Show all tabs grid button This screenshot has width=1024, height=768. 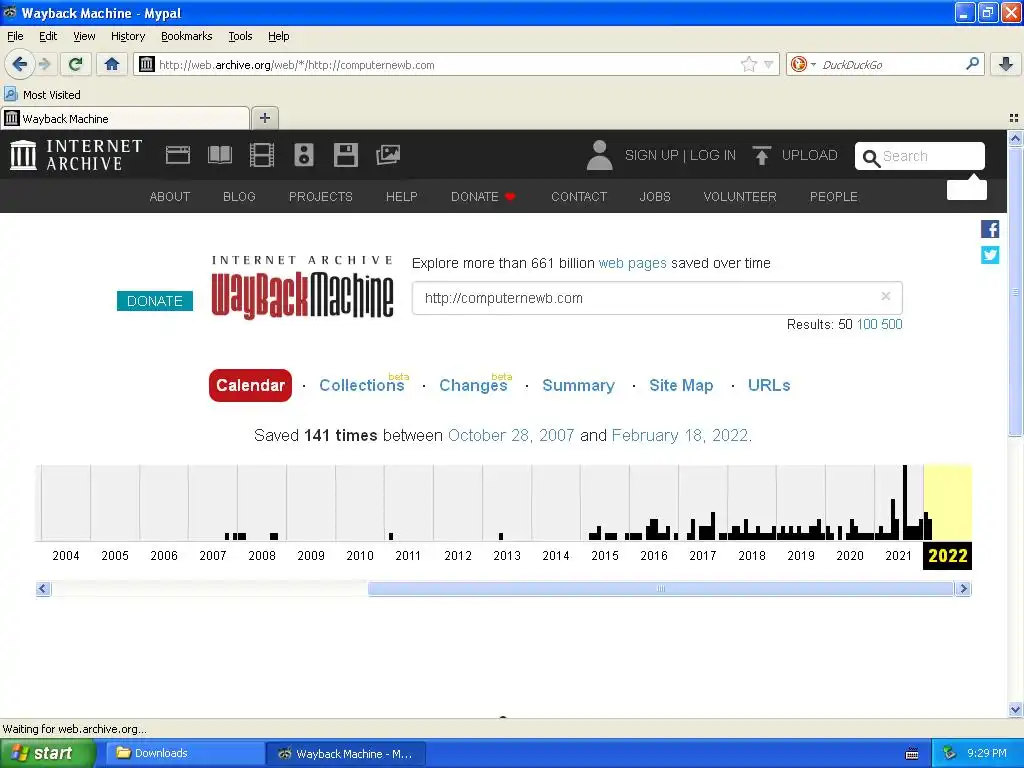click(1014, 118)
